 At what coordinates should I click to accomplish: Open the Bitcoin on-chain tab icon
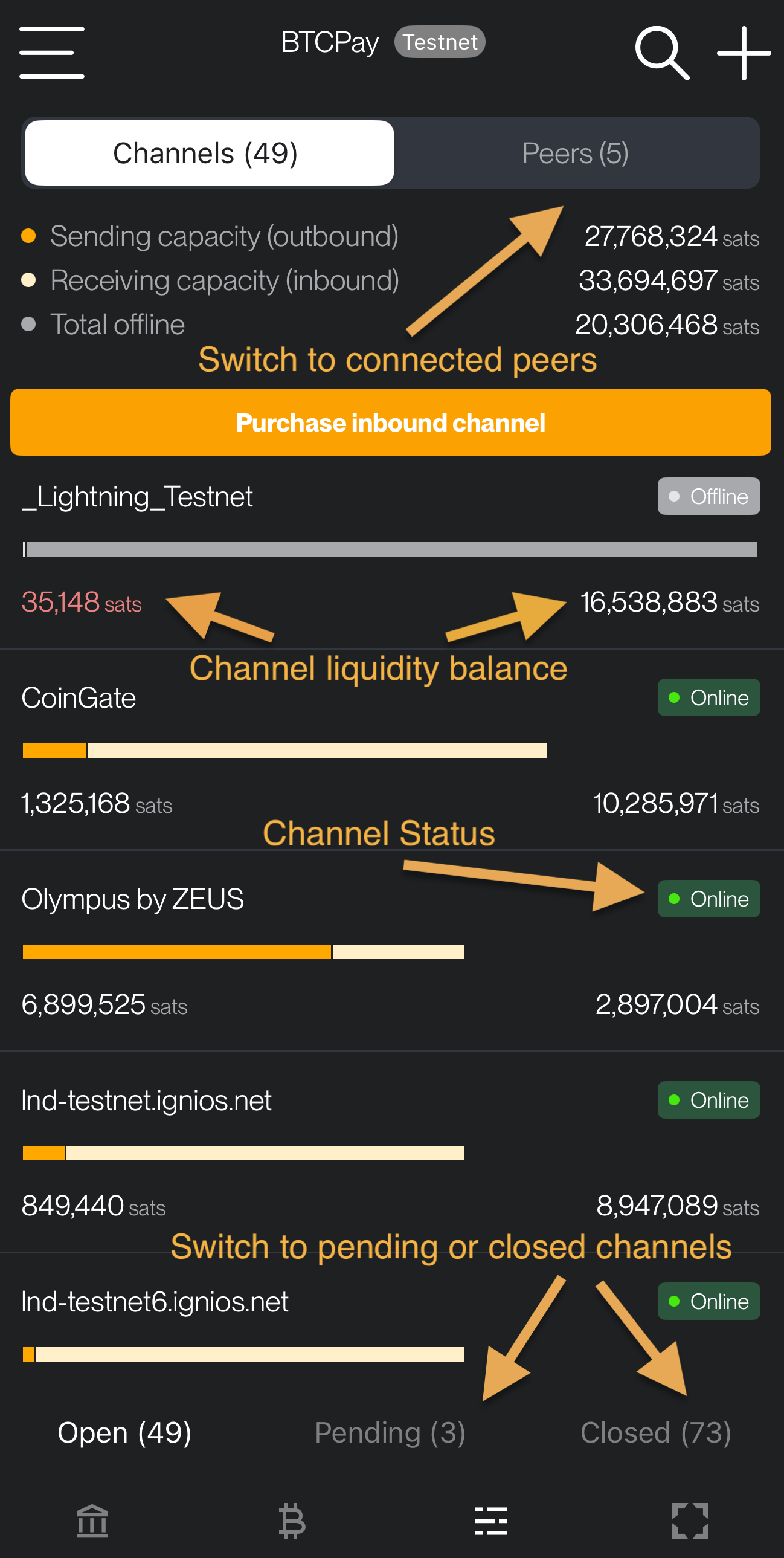click(x=292, y=1521)
